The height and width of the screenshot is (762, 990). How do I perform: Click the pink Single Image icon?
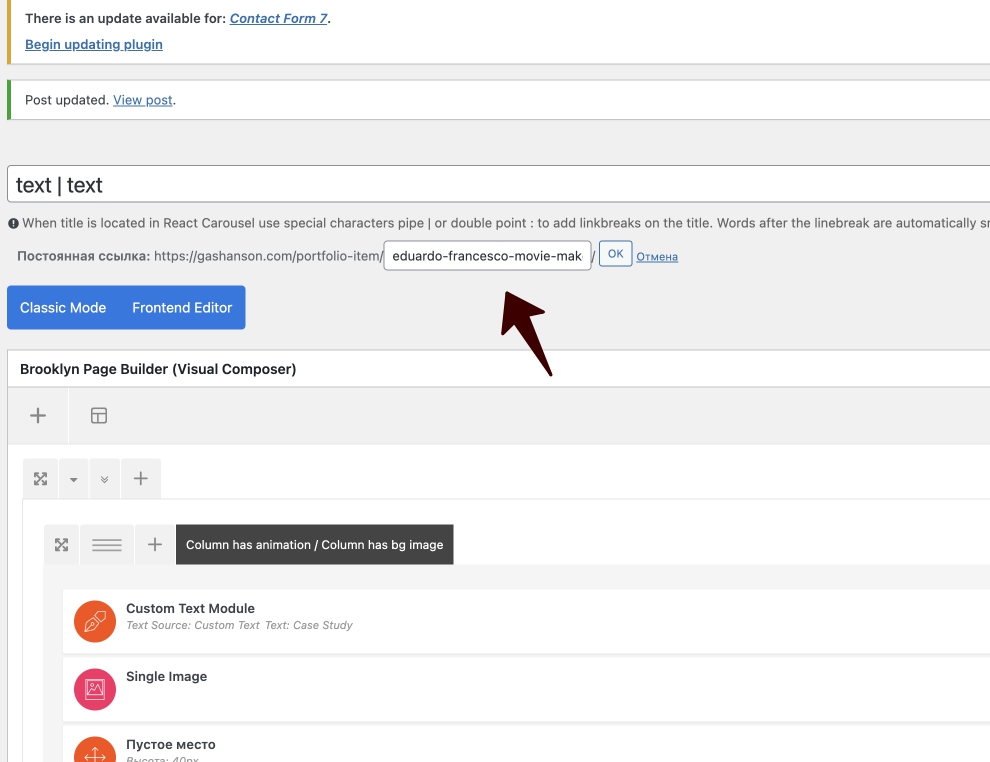pyautogui.click(x=95, y=688)
